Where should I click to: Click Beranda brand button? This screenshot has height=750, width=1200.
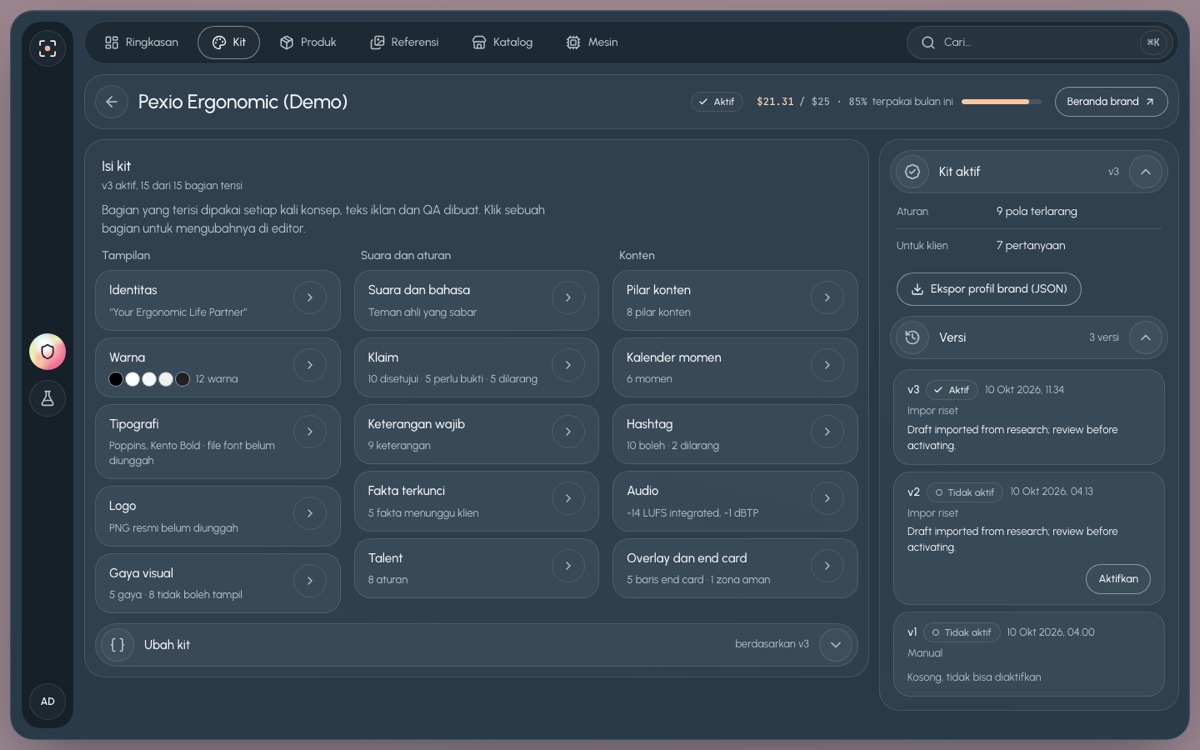click(x=1111, y=101)
